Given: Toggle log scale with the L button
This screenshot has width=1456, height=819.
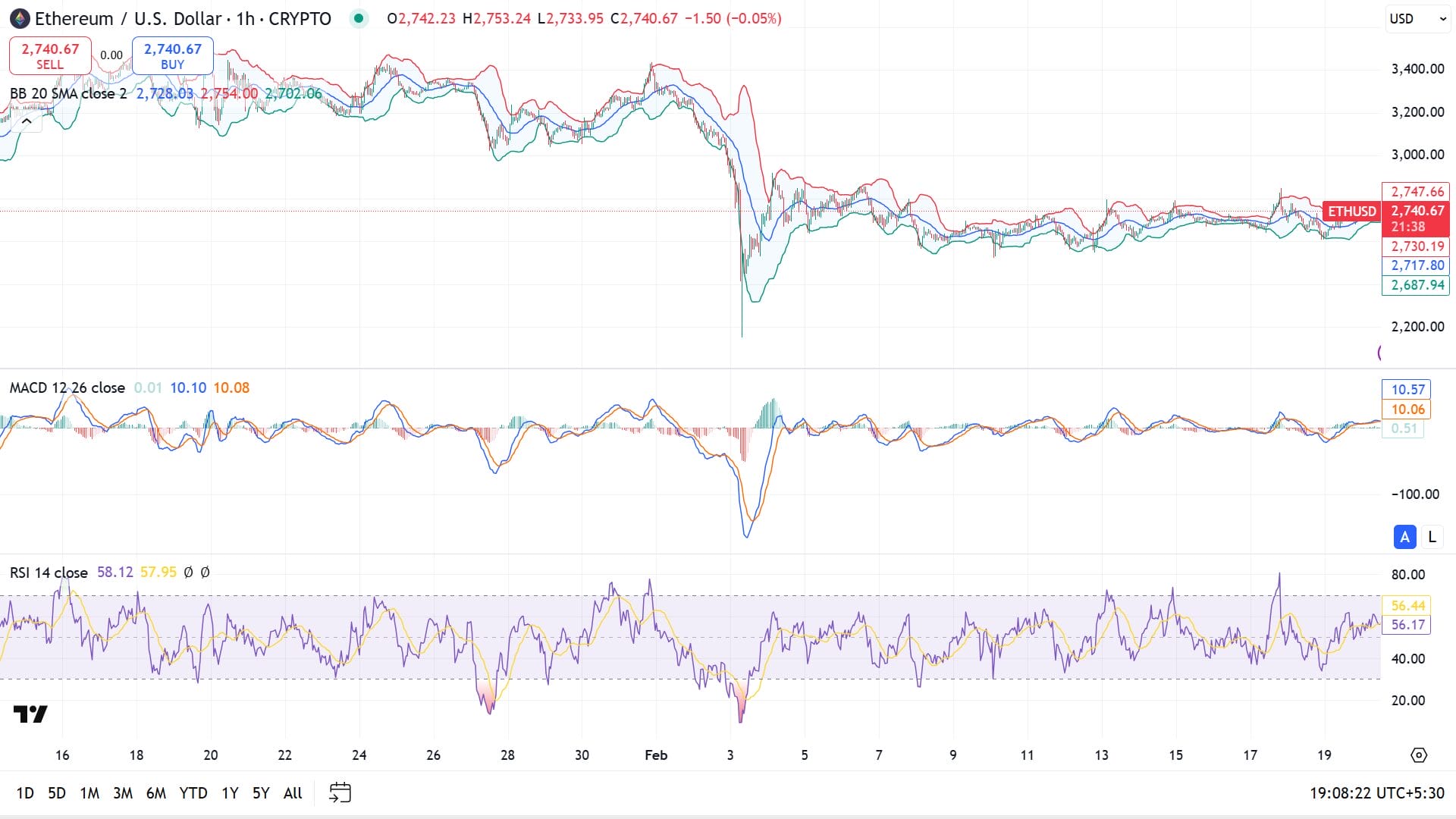Looking at the screenshot, I should pos(1432,537).
